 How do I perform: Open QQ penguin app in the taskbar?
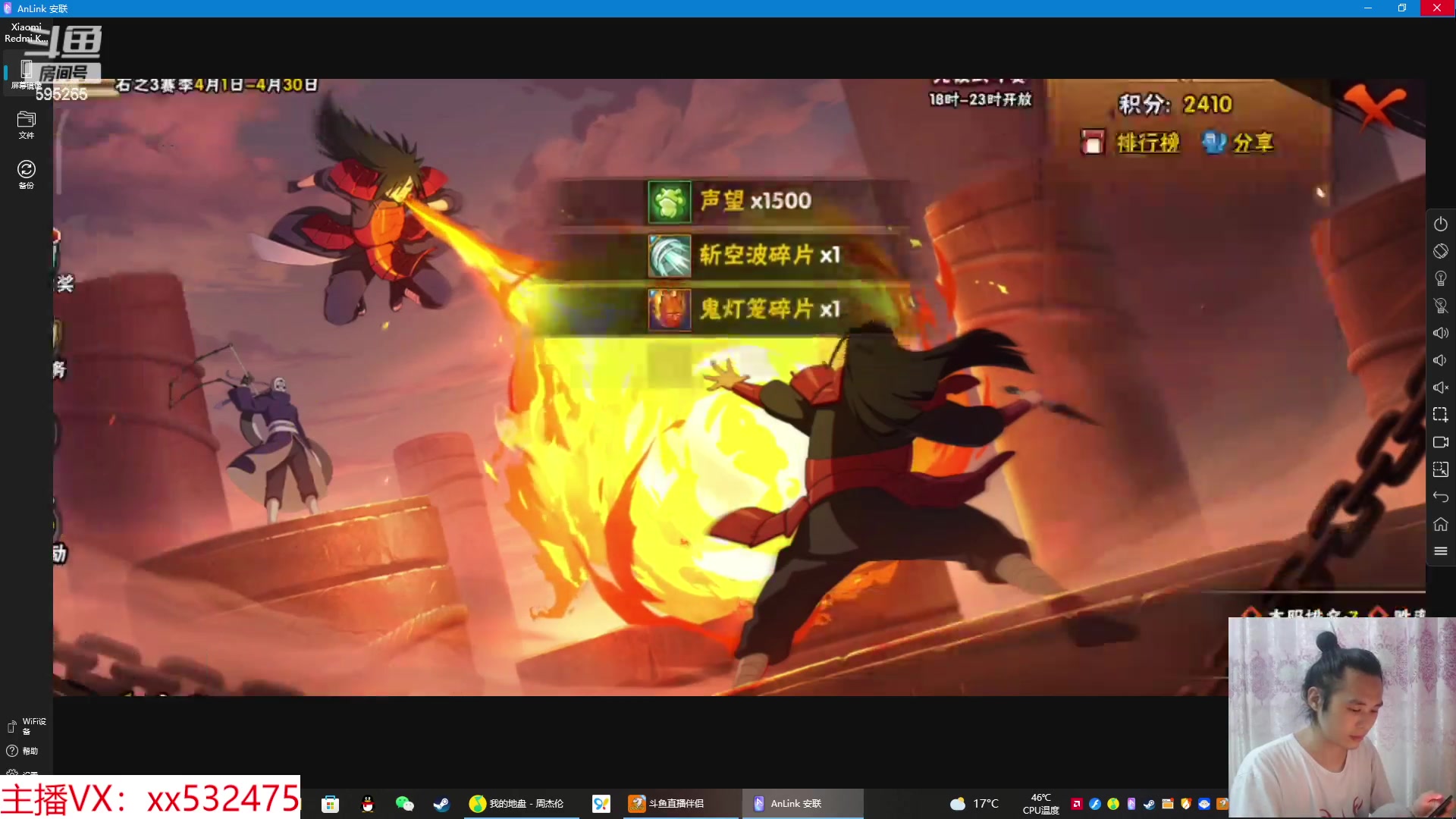368,804
